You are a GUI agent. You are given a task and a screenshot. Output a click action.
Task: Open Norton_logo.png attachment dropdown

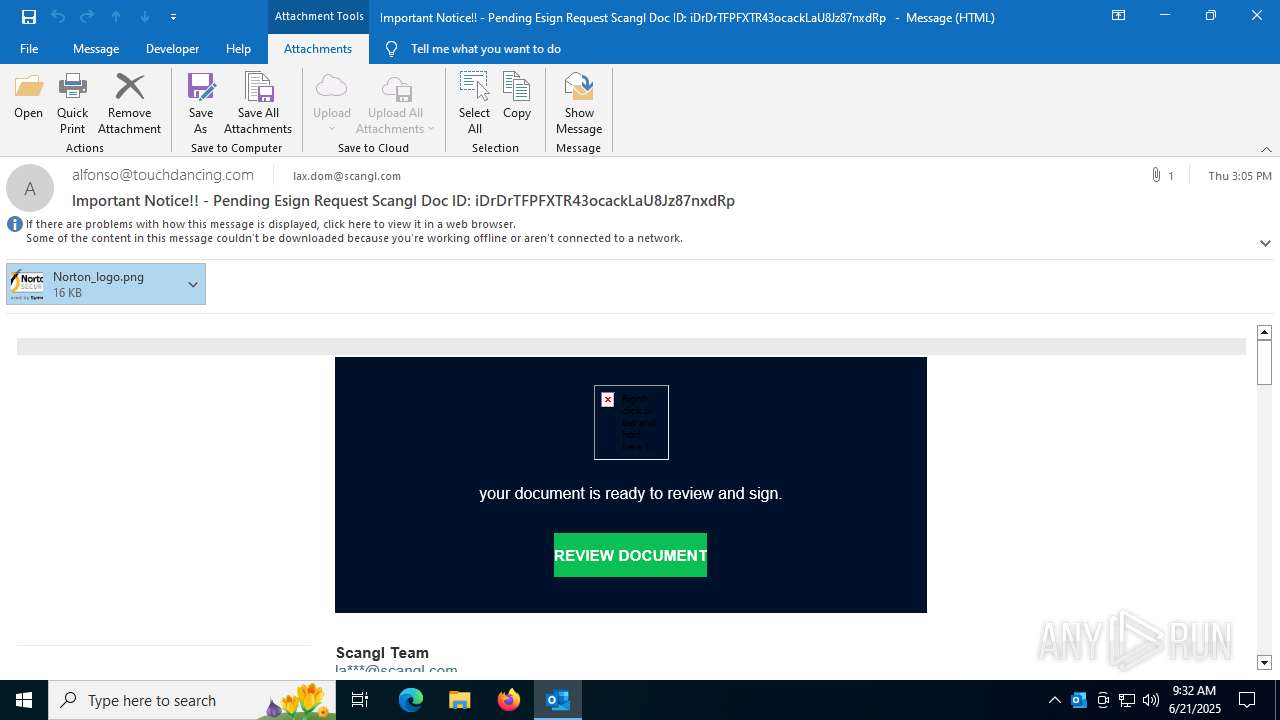point(193,284)
